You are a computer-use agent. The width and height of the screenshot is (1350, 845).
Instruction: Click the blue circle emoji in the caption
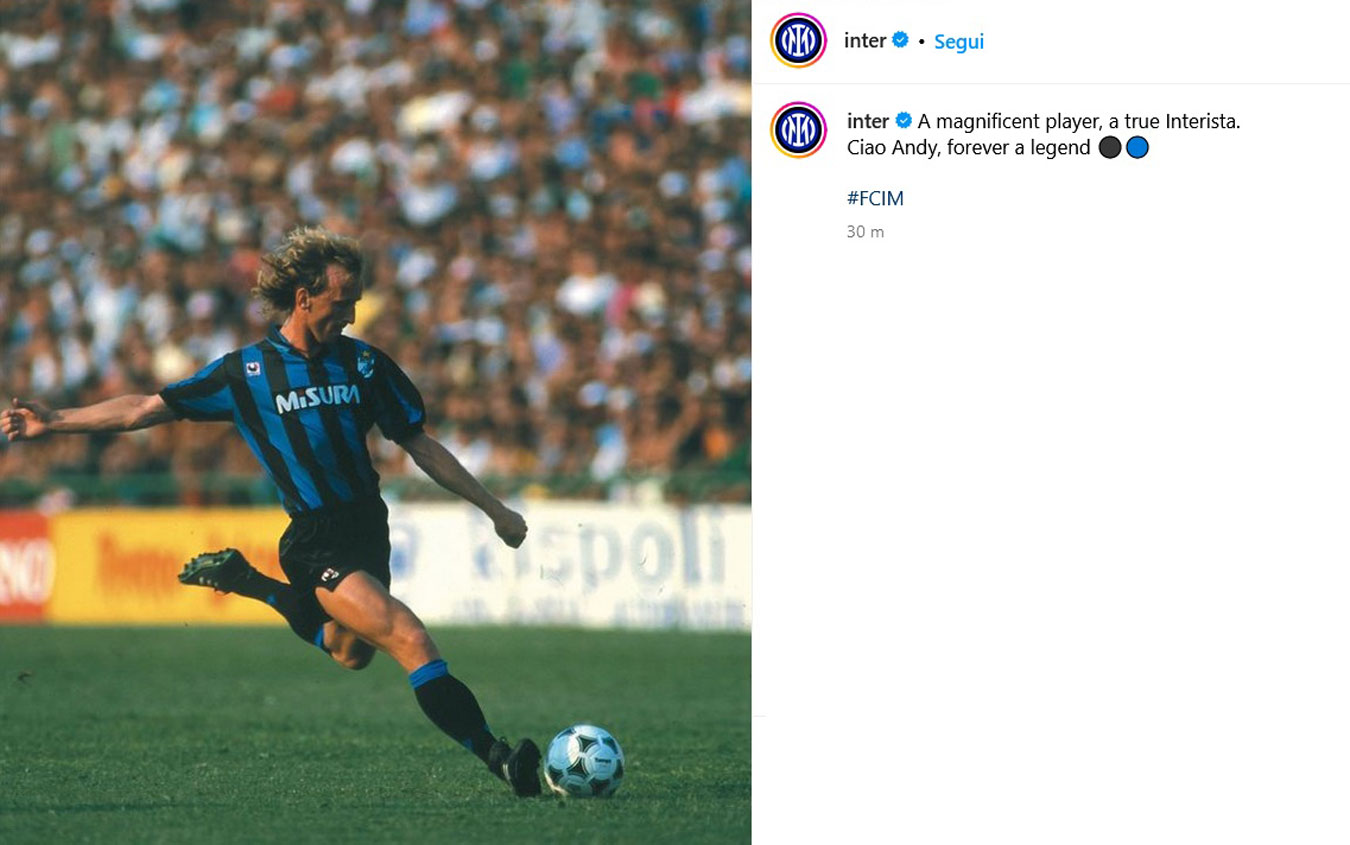[1137, 148]
